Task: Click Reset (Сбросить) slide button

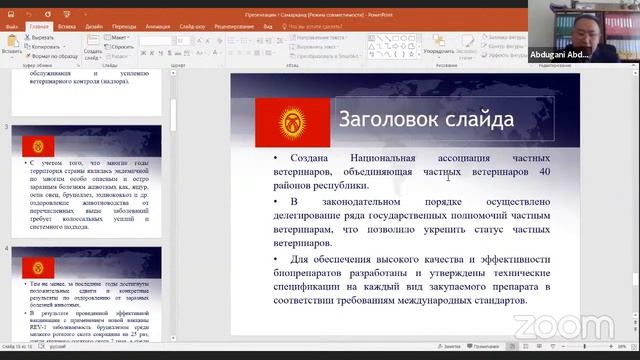Action: click(119, 47)
